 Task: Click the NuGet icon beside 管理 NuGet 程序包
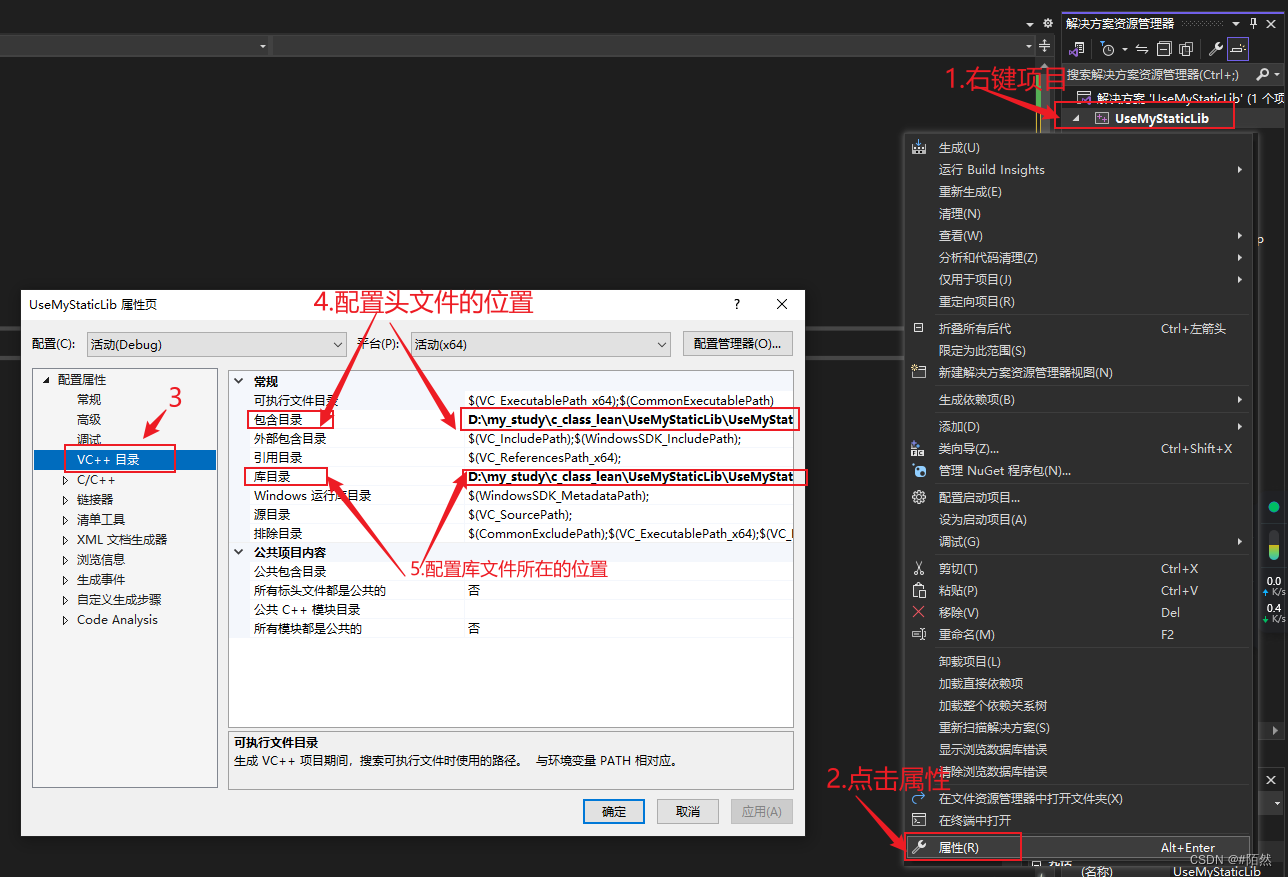(x=919, y=471)
